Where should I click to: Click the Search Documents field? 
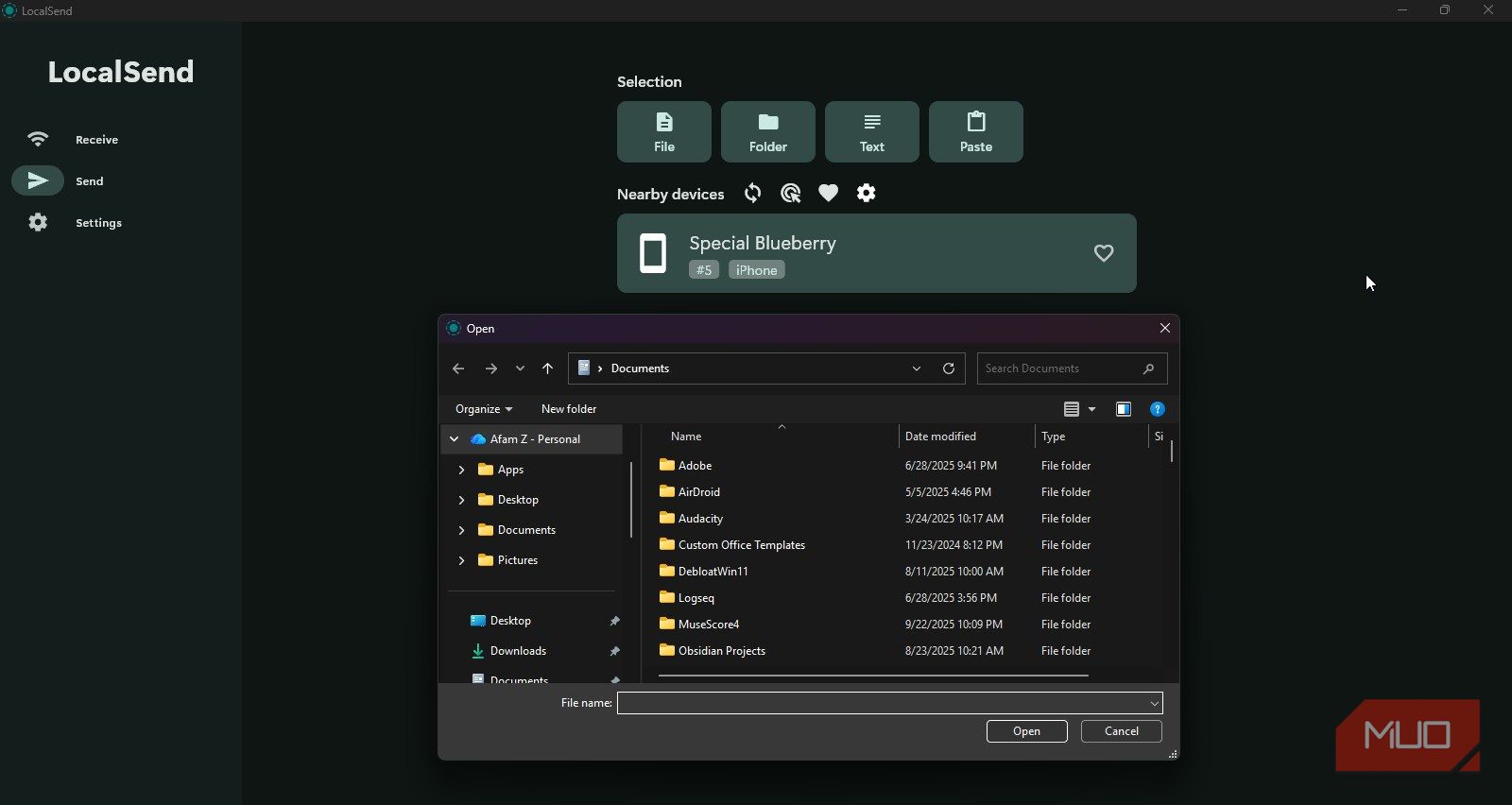[1072, 368]
